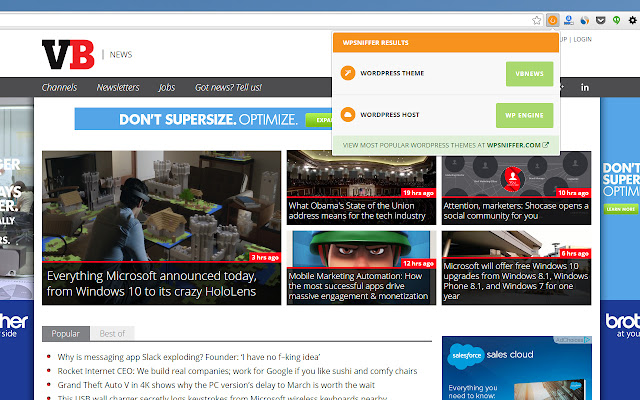Screen dimensions: 640x400
Task: Open the Channels menu
Action: click(59, 87)
